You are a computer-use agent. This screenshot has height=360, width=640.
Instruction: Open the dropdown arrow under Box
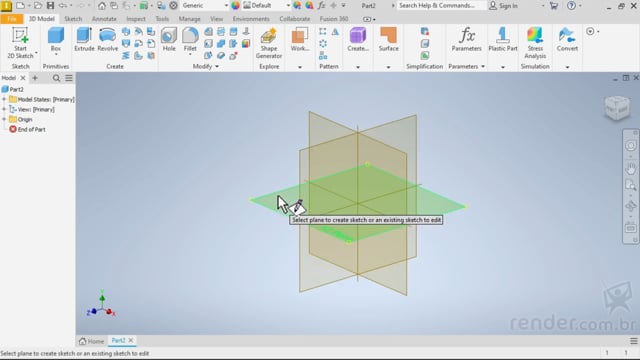tap(56, 54)
